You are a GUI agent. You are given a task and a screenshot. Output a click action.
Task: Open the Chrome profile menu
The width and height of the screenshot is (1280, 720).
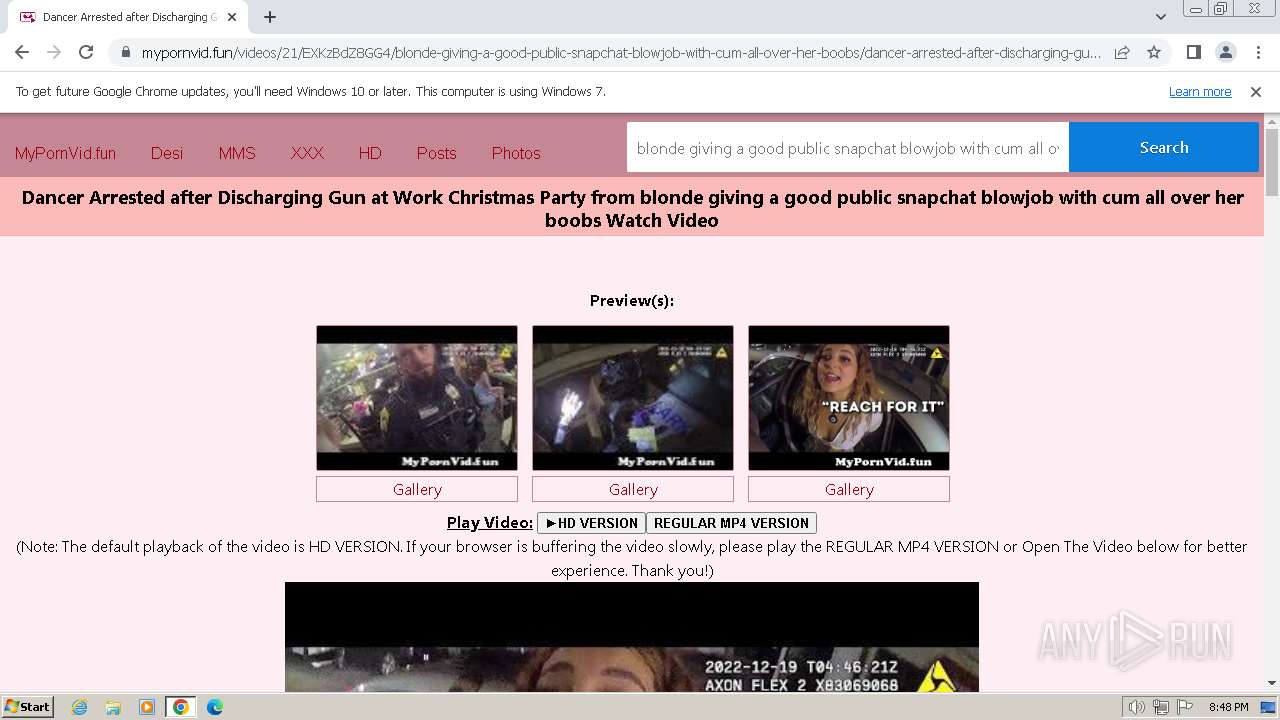1225,52
